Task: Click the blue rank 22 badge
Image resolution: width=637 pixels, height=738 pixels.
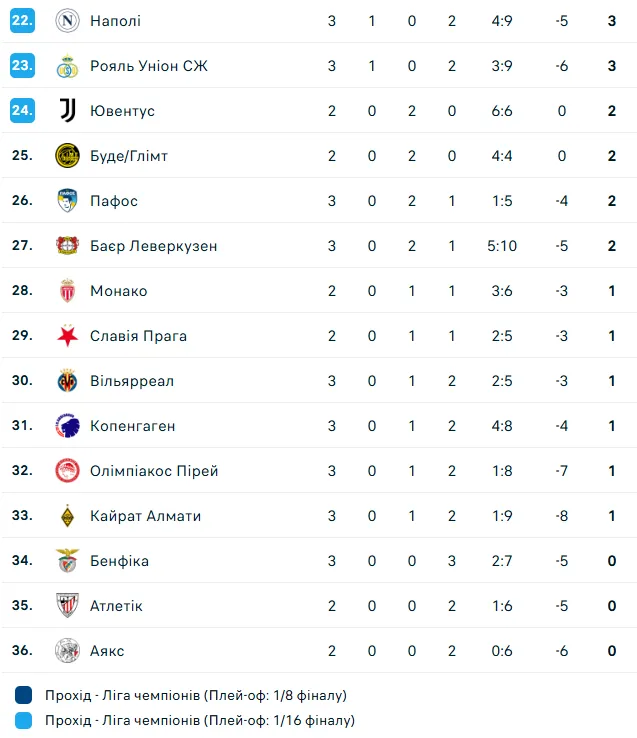Action: [x=22, y=21]
